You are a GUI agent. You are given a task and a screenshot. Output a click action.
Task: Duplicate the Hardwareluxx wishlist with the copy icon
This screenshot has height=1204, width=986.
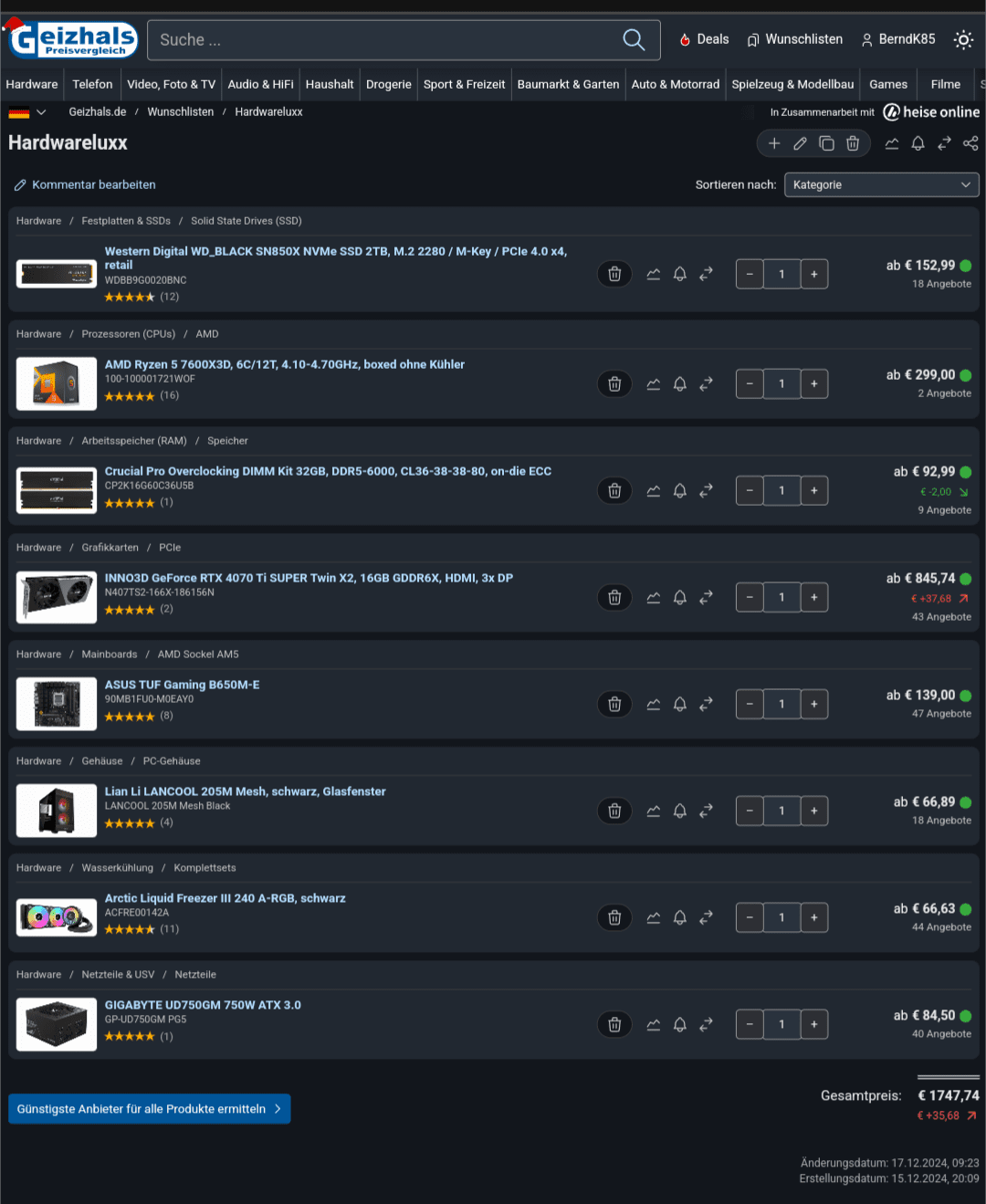[826, 143]
